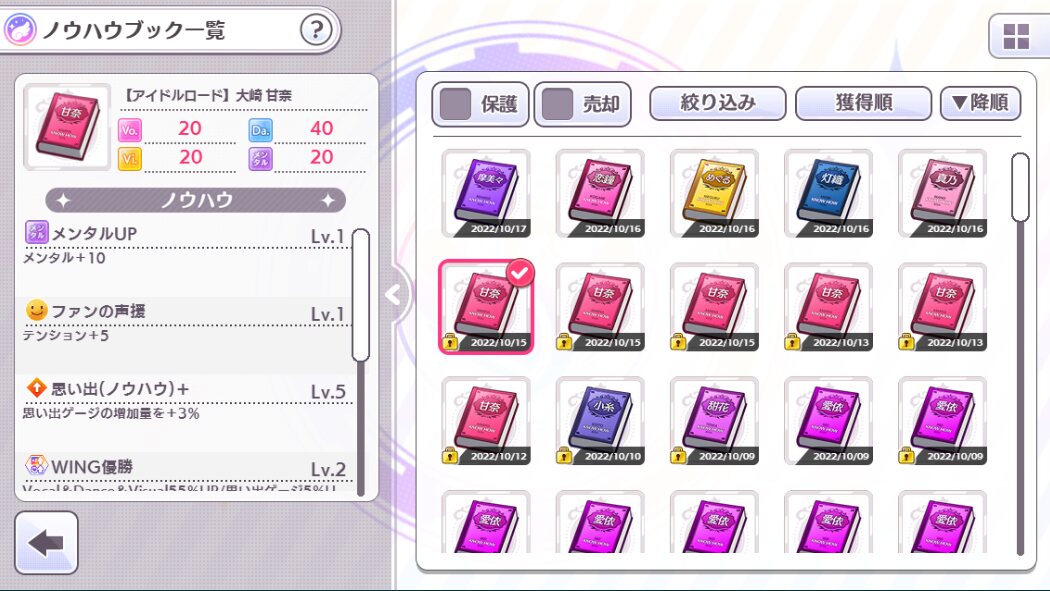Open the 獲得順 sort order dropdown
The image size is (1050, 591).
pos(863,103)
